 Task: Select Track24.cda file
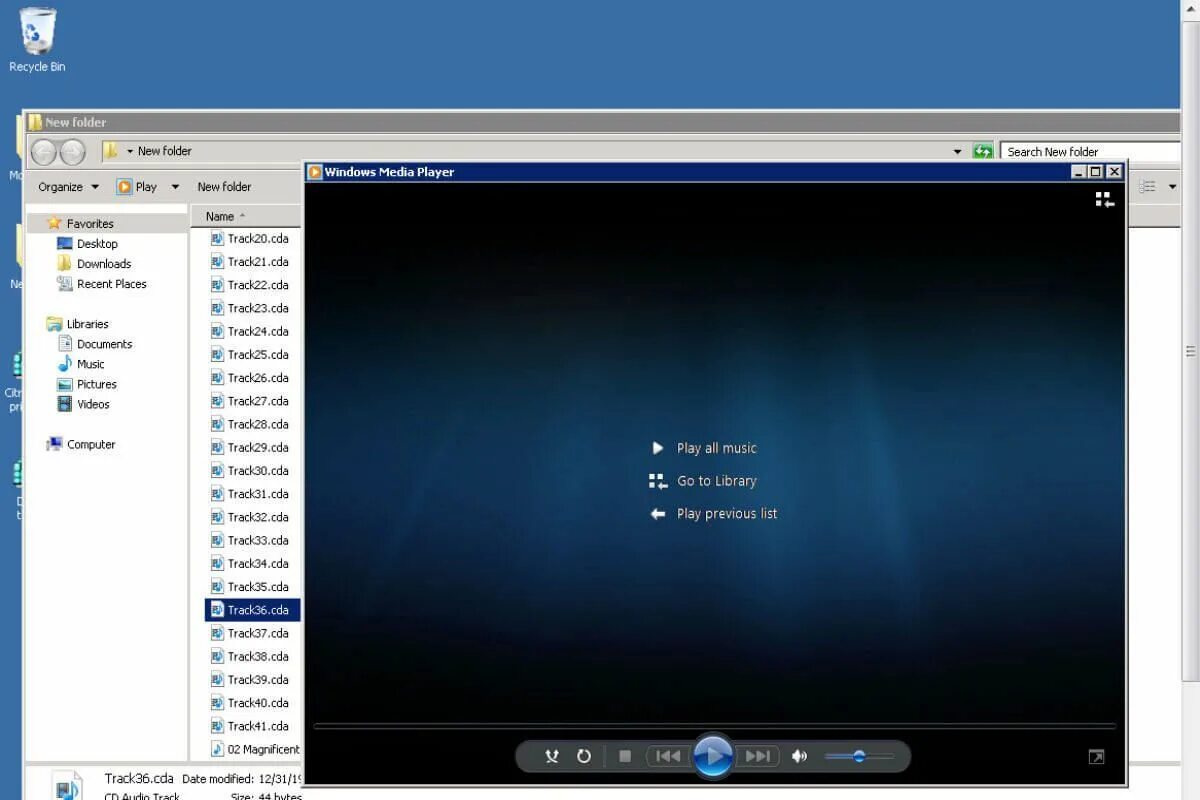[250, 331]
